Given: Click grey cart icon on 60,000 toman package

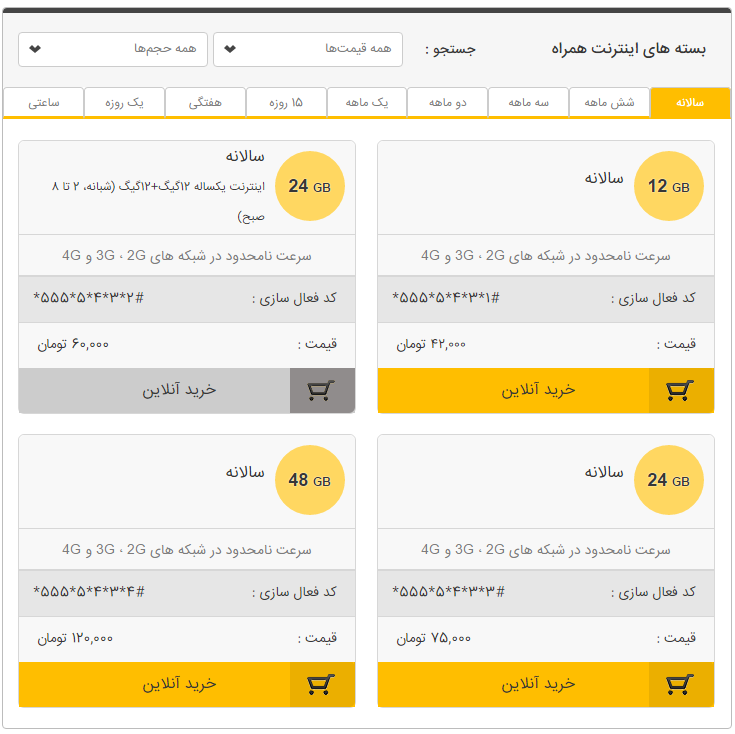Looking at the screenshot, I should click(322, 390).
